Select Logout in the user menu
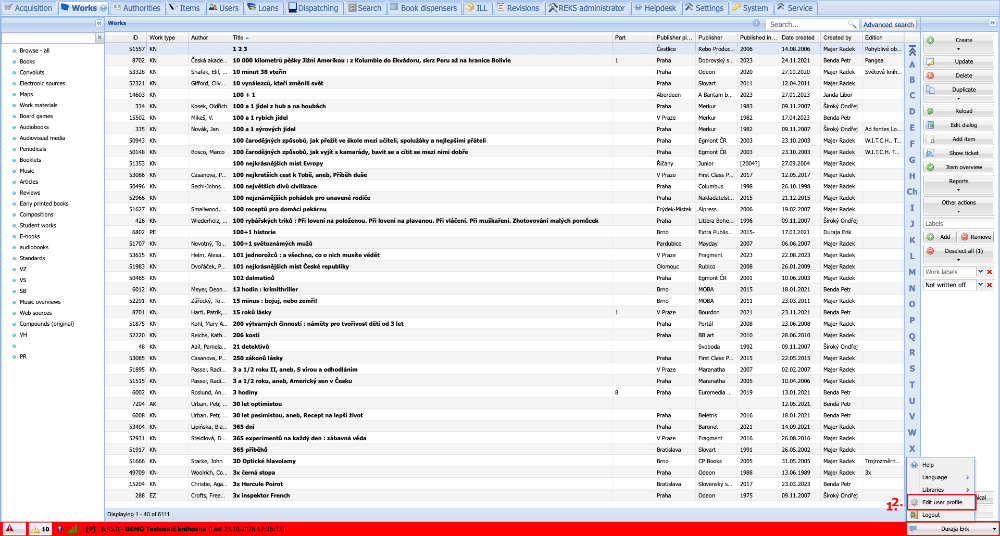The image size is (1000, 536). click(x=941, y=514)
